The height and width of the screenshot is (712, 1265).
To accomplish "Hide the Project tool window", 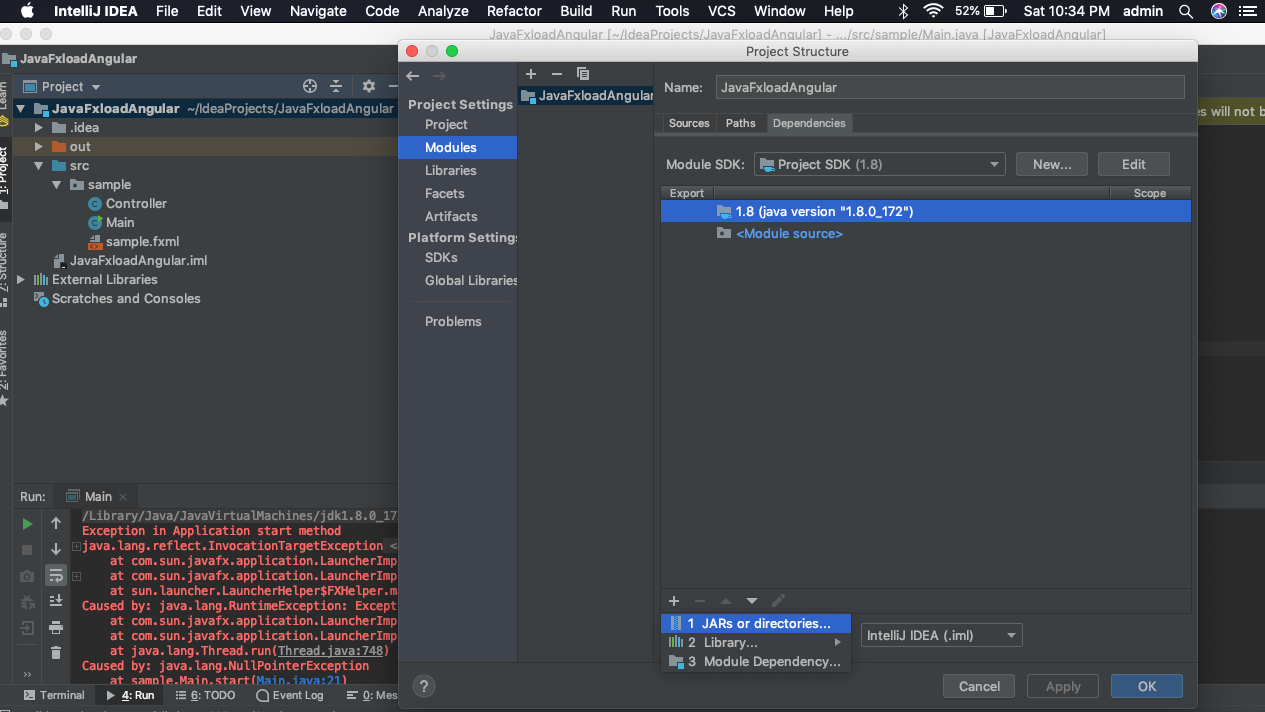I will tap(392, 86).
